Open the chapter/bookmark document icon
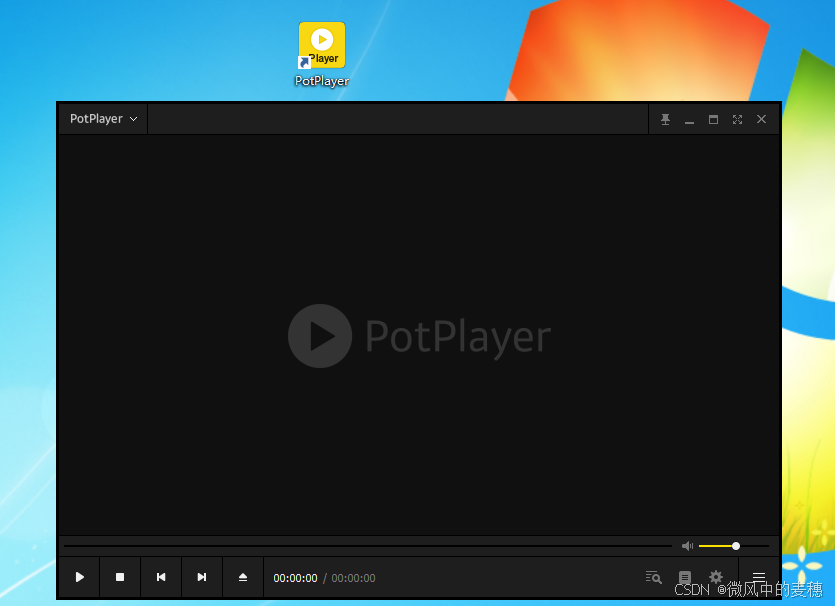Image resolution: width=835 pixels, height=606 pixels. coord(685,577)
